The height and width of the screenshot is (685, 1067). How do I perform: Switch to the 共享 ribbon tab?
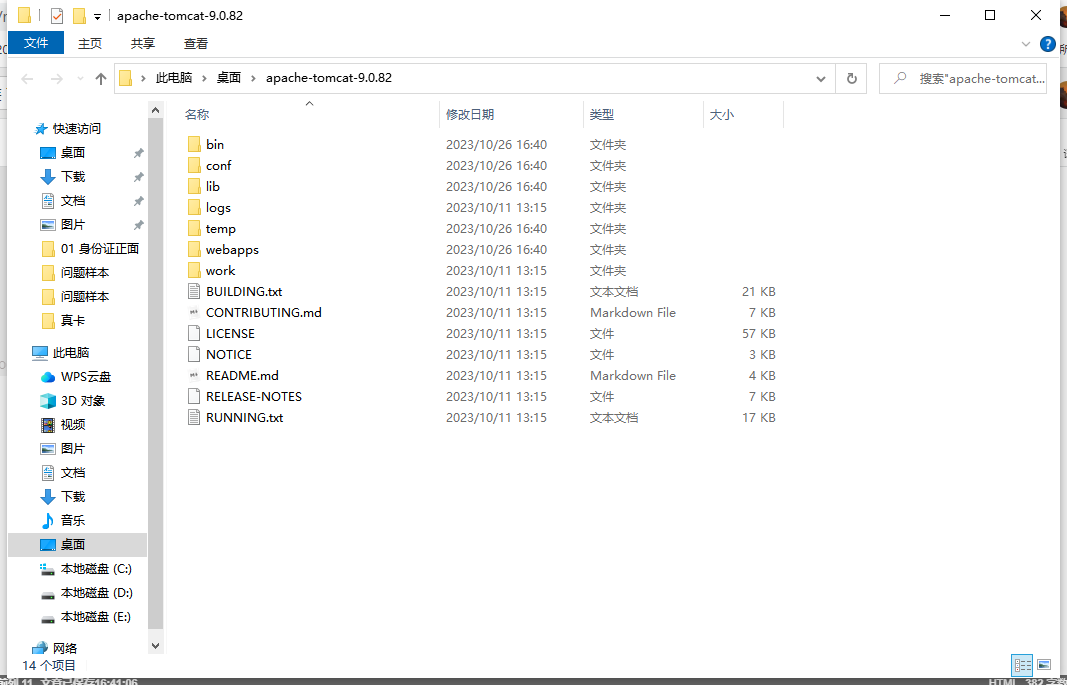pos(143,44)
